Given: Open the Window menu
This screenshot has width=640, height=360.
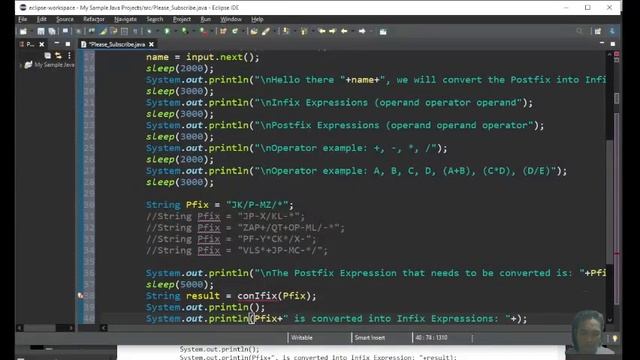Looking at the screenshot, I should (x=231, y=19).
